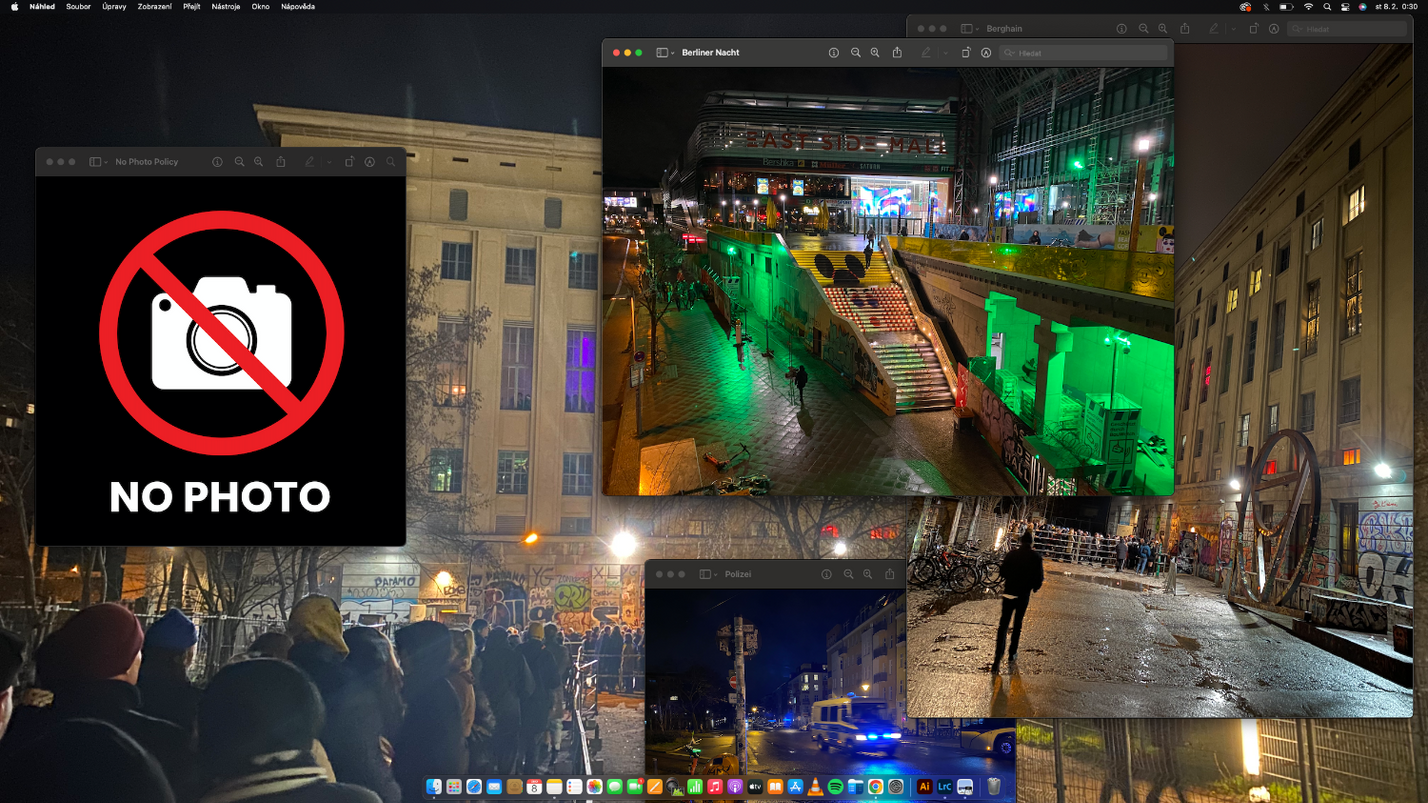Image resolution: width=1428 pixels, height=803 pixels.
Task: Zoom in on No Photo Policy image
Action: (259, 162)
